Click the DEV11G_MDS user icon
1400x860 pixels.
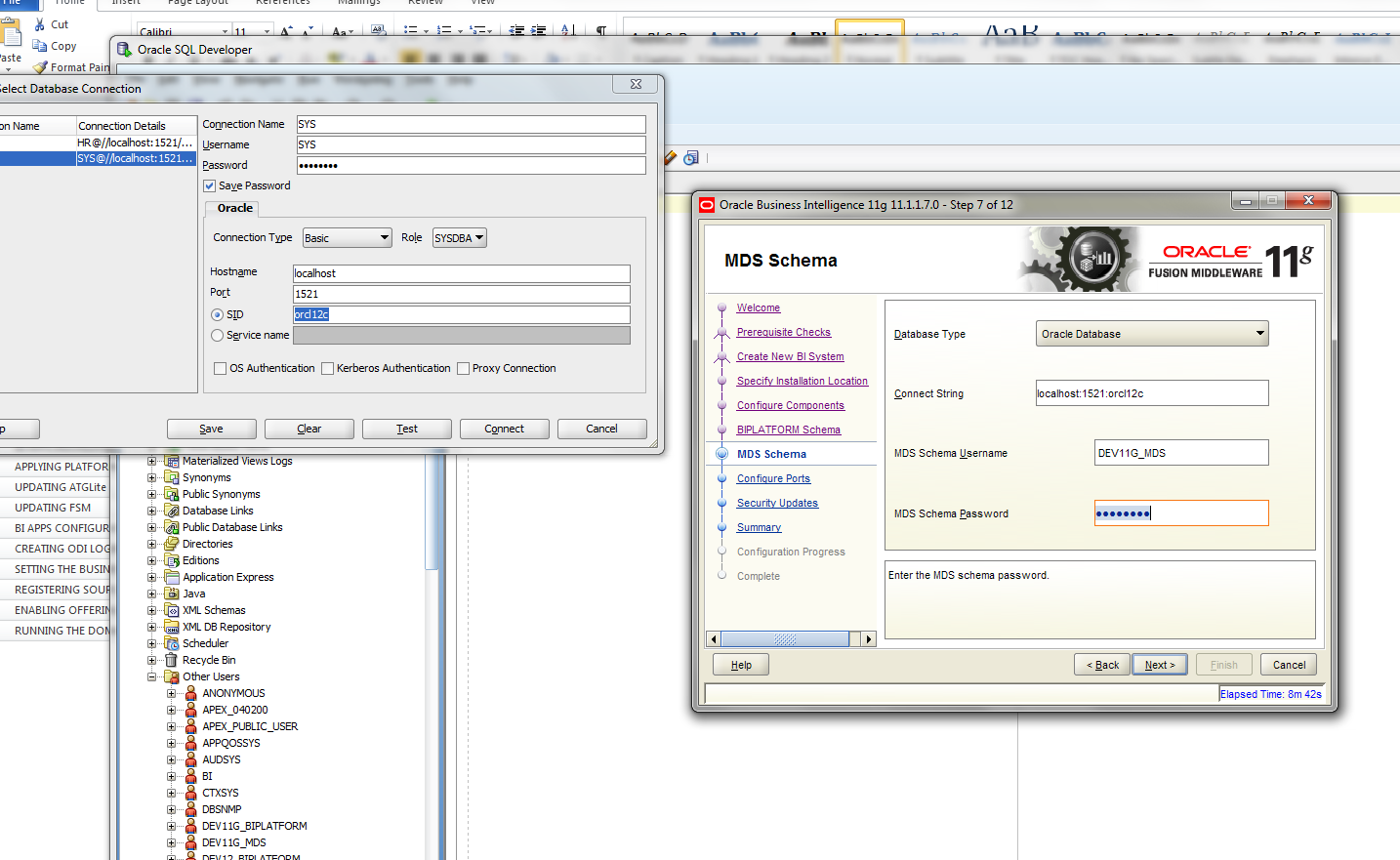click(x=191, y=842)
